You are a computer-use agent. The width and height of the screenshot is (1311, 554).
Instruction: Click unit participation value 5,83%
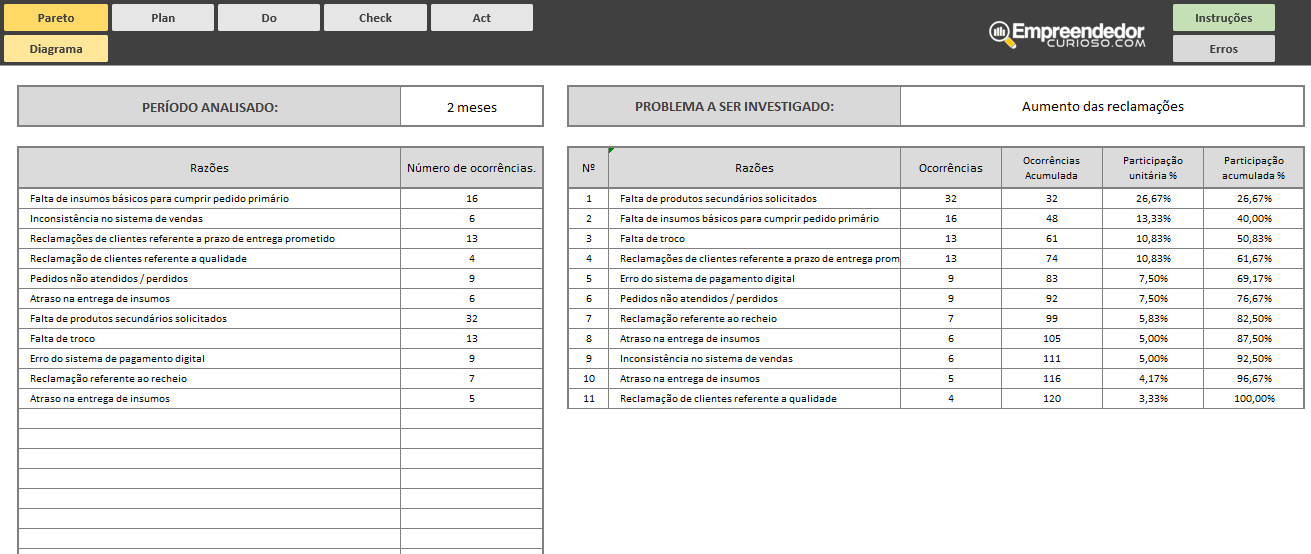pyautogui.click(x=1153, y=318)
